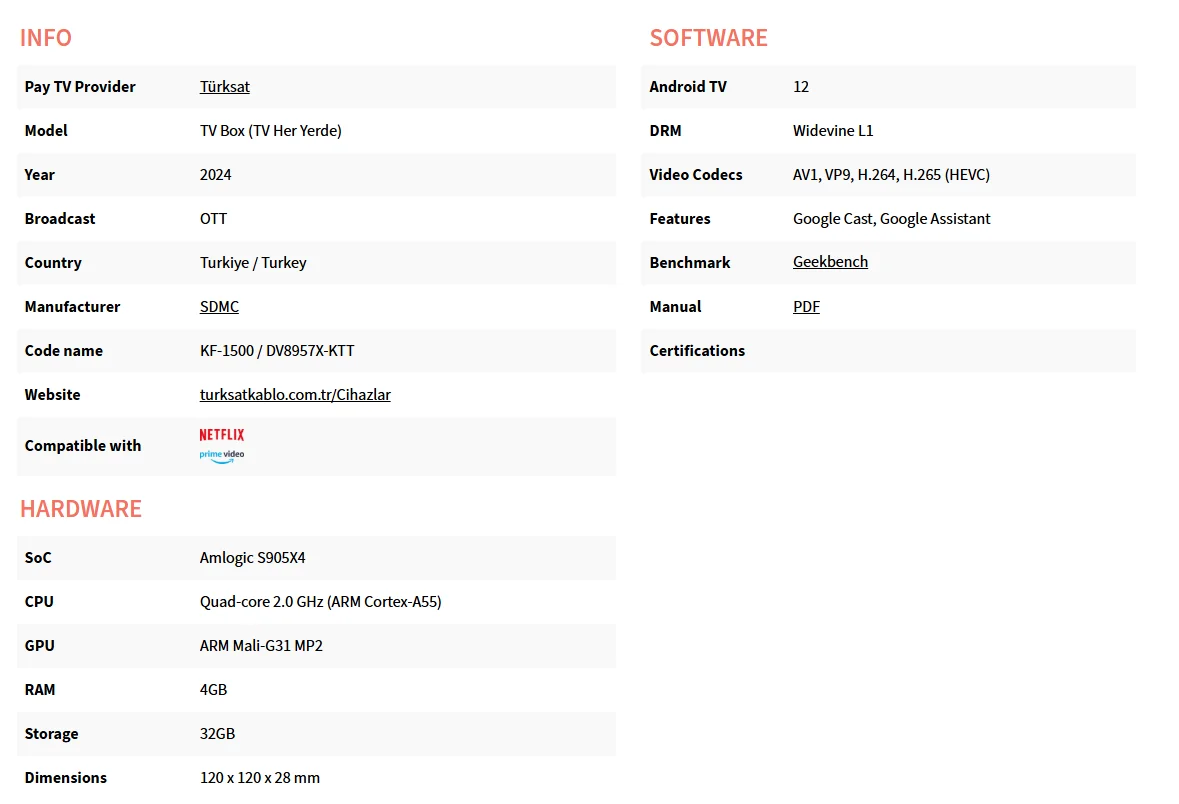Click the video codecs AV1, VP9 value
Image resolution: width=1179 pixels, height=804 pixels.
pyautogui.click(x=891, y=174)
